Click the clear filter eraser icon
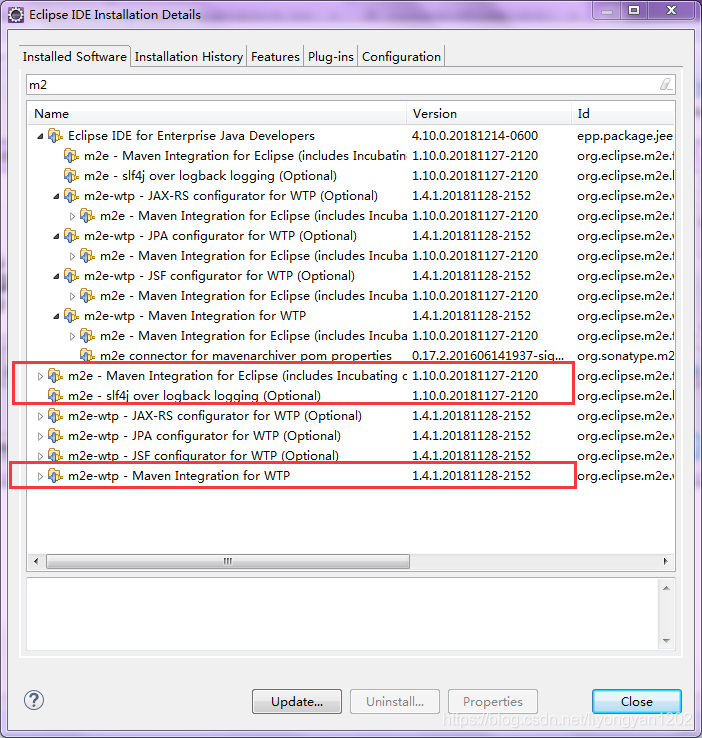The height and width of the screenshot is (738, 702). [666, 85]
